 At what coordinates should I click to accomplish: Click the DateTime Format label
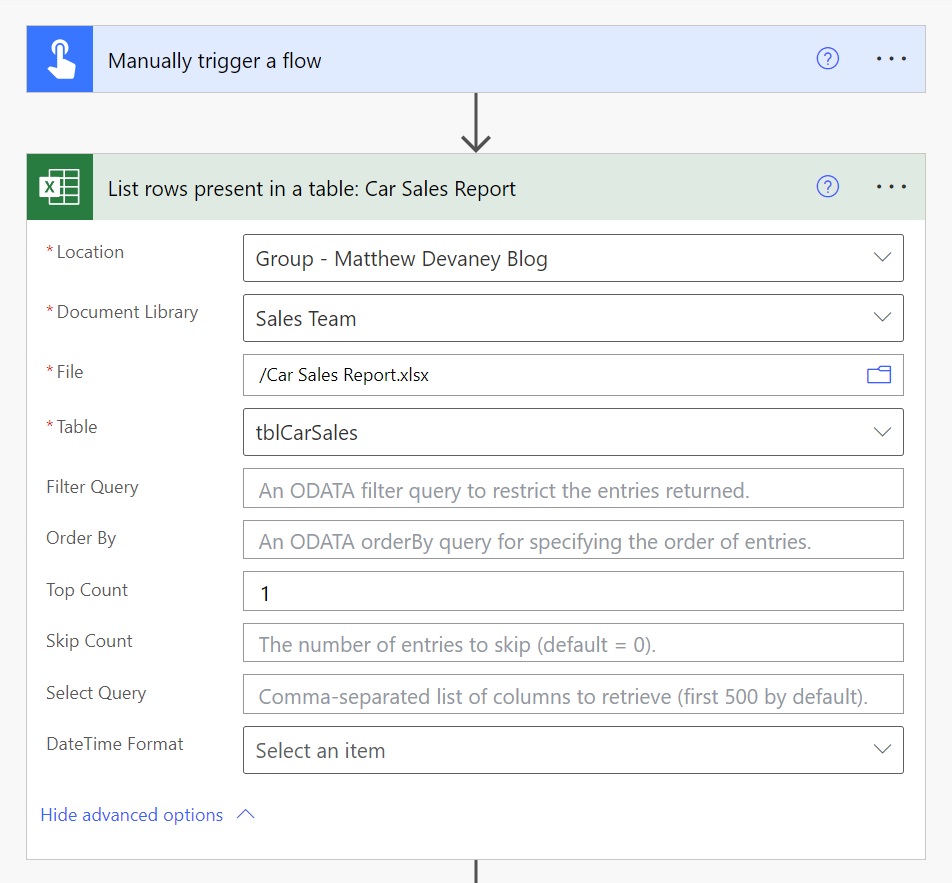(115, 744)
